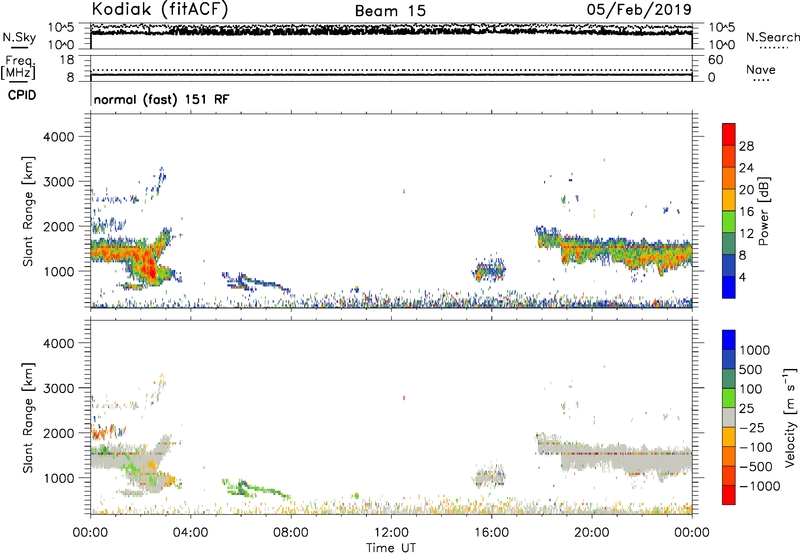
Task: Click the '100' label on Velocity color bar
Action: pos(749,389)
